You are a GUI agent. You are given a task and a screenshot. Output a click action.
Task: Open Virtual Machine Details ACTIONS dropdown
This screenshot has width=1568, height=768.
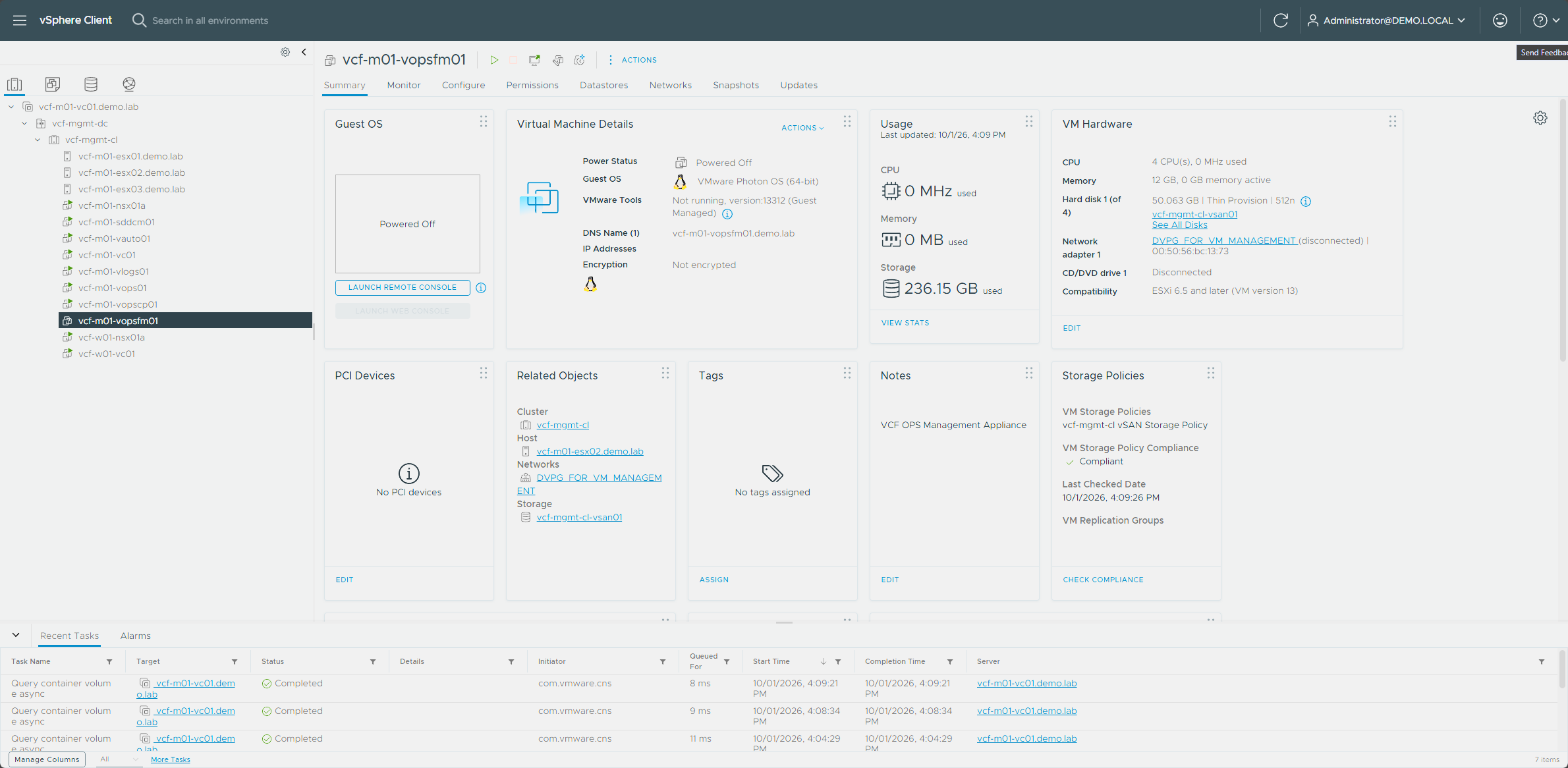(802, 128)
